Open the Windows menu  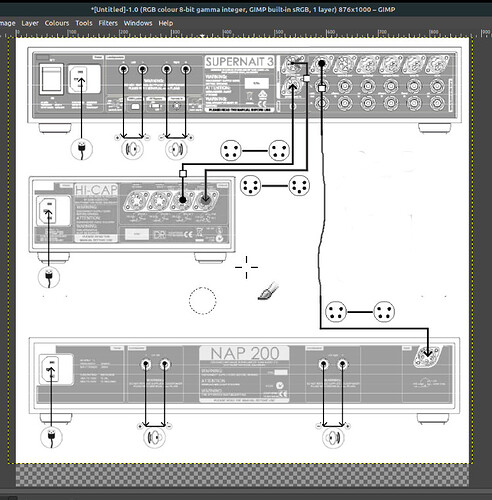click(x=138, y=23)
